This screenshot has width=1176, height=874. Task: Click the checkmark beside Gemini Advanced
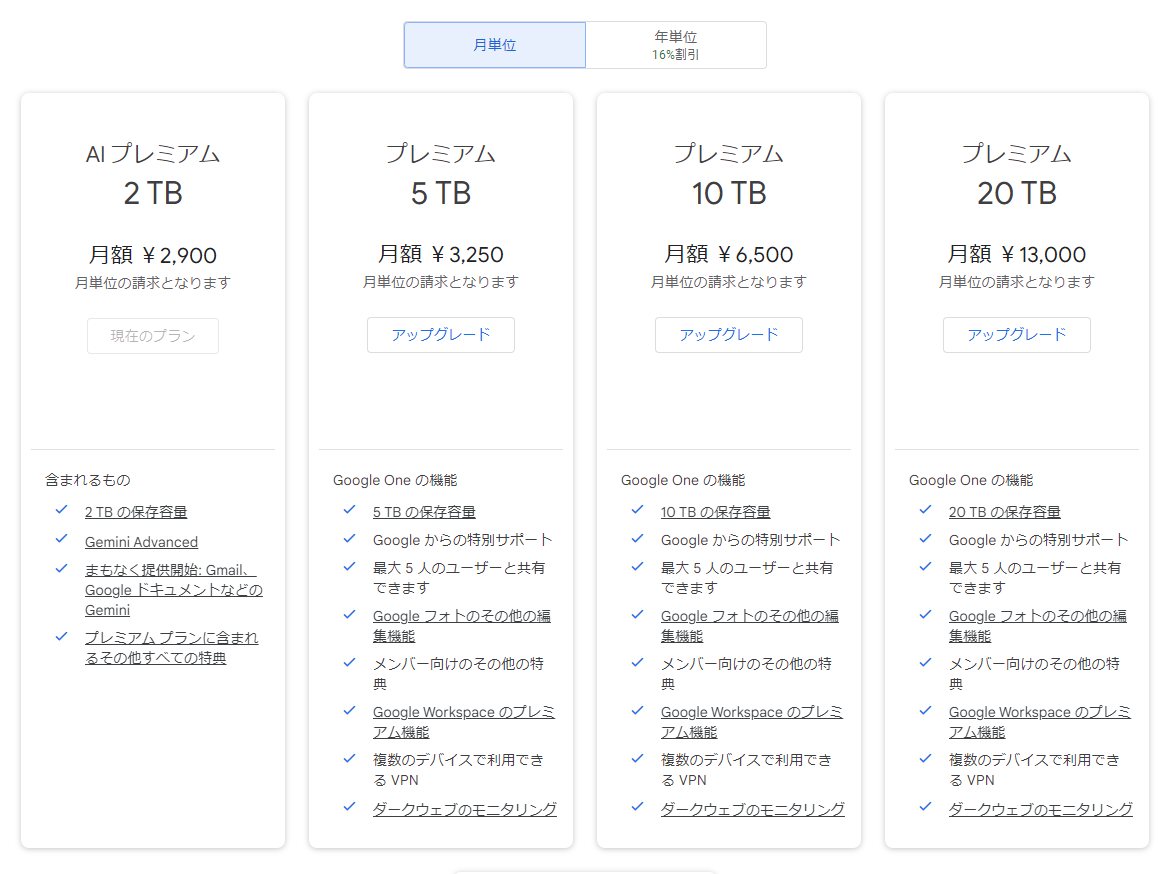(x=62, y=539)
